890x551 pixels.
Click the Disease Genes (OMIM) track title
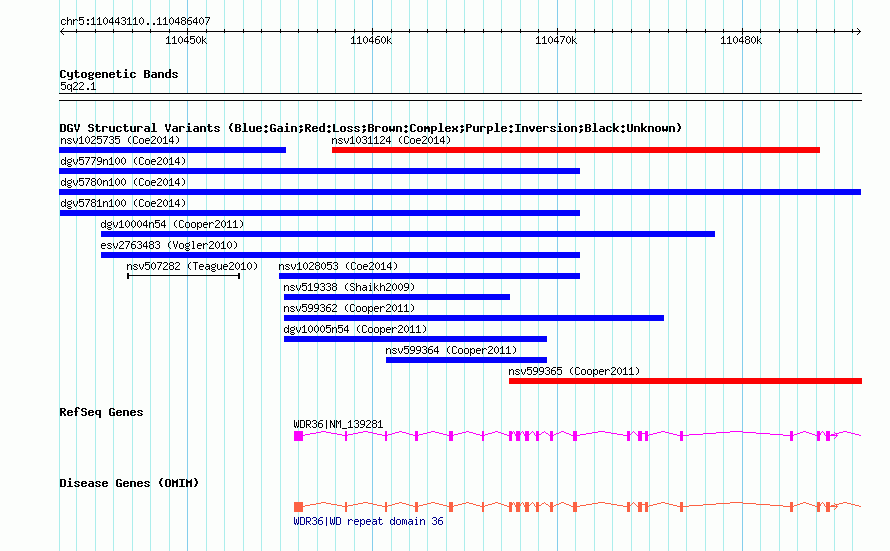point(129,483)
